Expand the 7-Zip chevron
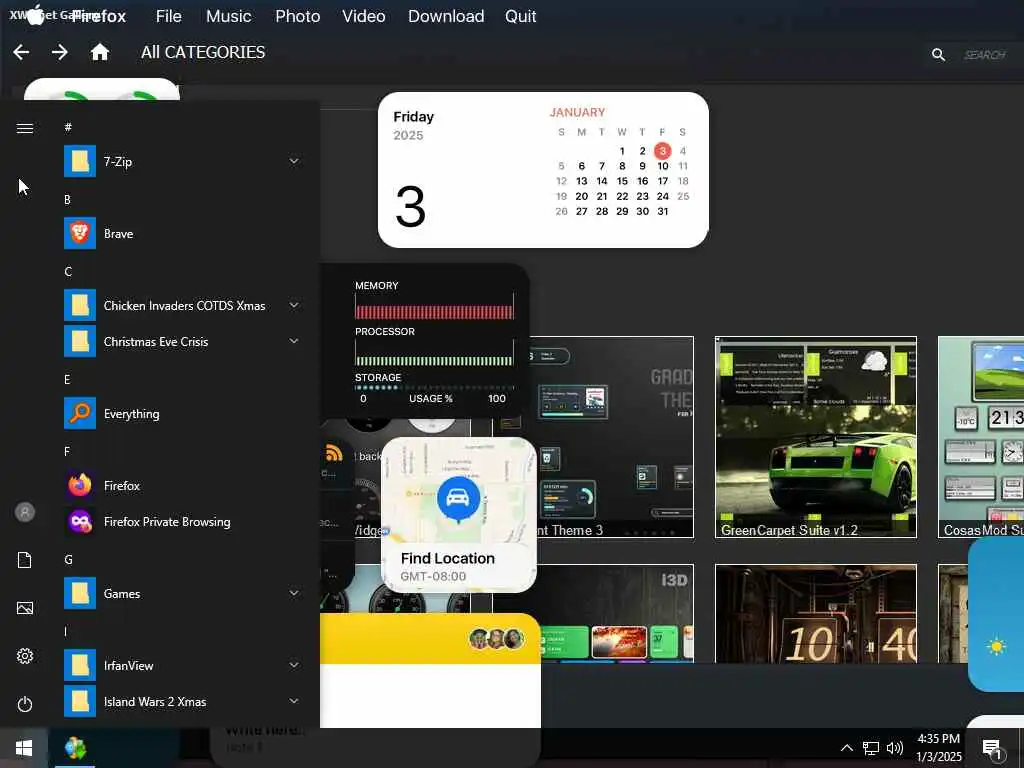This screenshot has width=1024, height=768. [x=294, y=161]
